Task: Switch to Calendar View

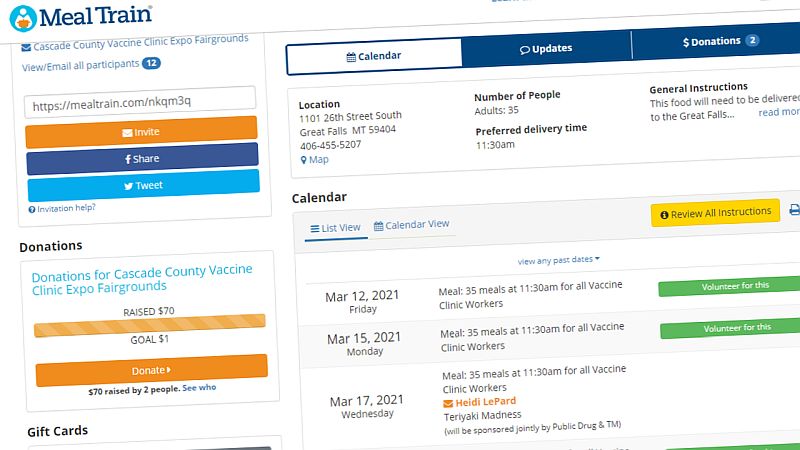Action: (412, 225)
